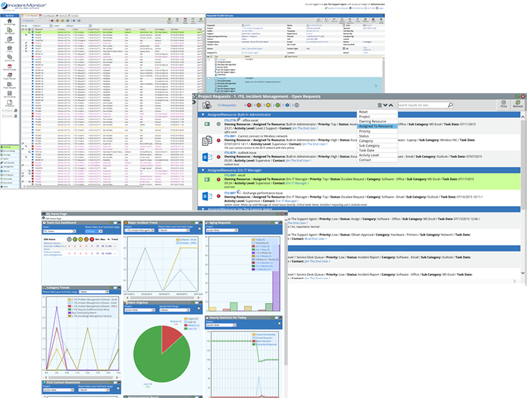530x398 pixels.
Task: Click the Outlook icon on the Exchange performance issue row
Action: 207,196
